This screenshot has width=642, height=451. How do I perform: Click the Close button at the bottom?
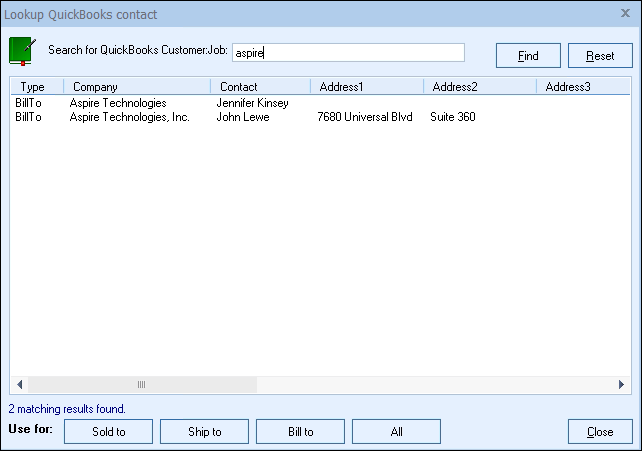click(600, 432)
